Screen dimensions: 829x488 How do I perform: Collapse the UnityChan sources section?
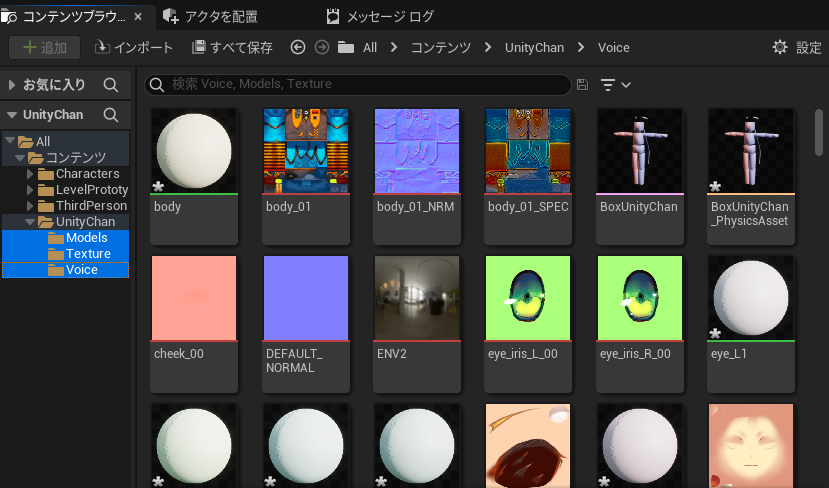point(12,115)
